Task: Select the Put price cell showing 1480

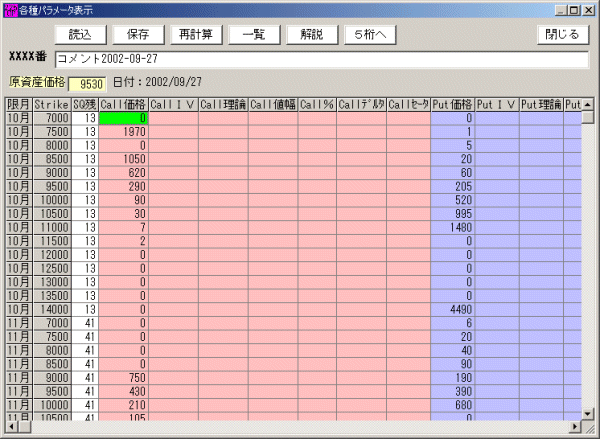Action: tap(453, 228)
